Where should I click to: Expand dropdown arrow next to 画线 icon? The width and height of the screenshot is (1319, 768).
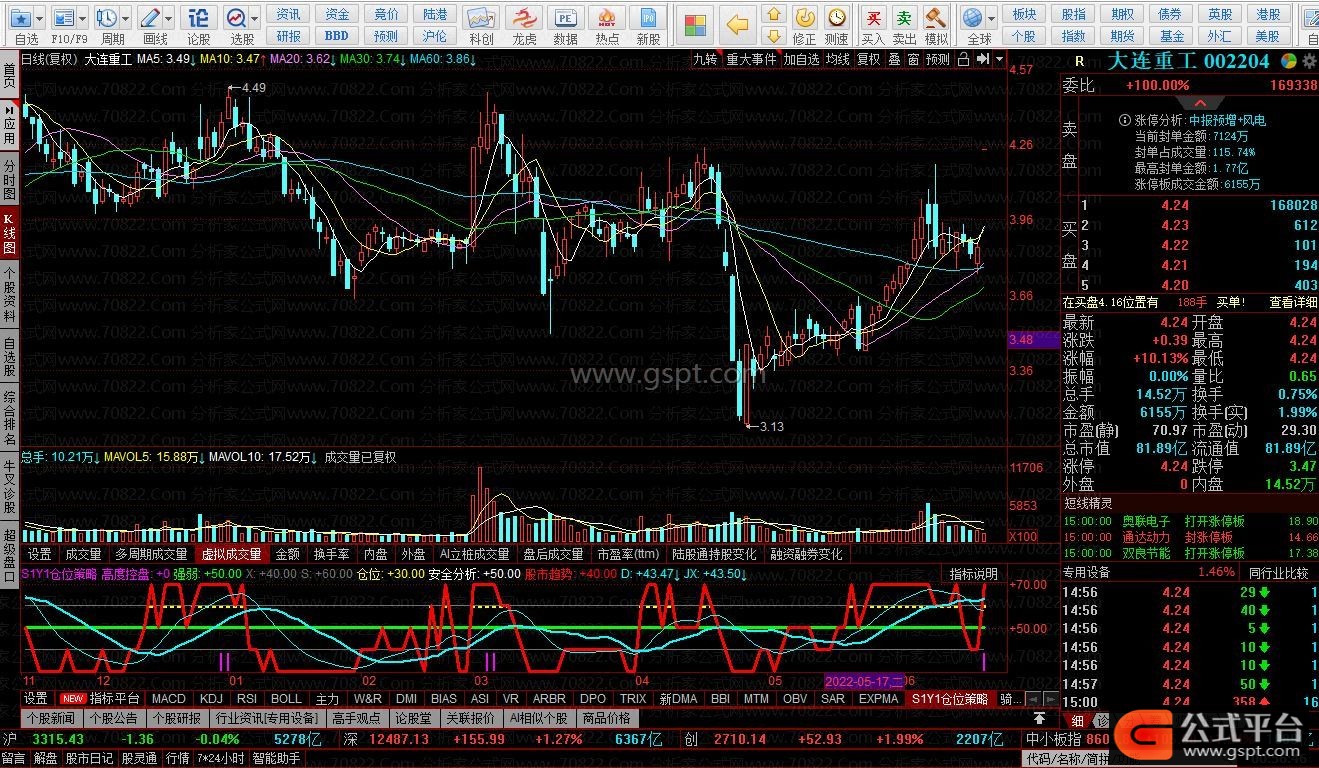point(169,18)
